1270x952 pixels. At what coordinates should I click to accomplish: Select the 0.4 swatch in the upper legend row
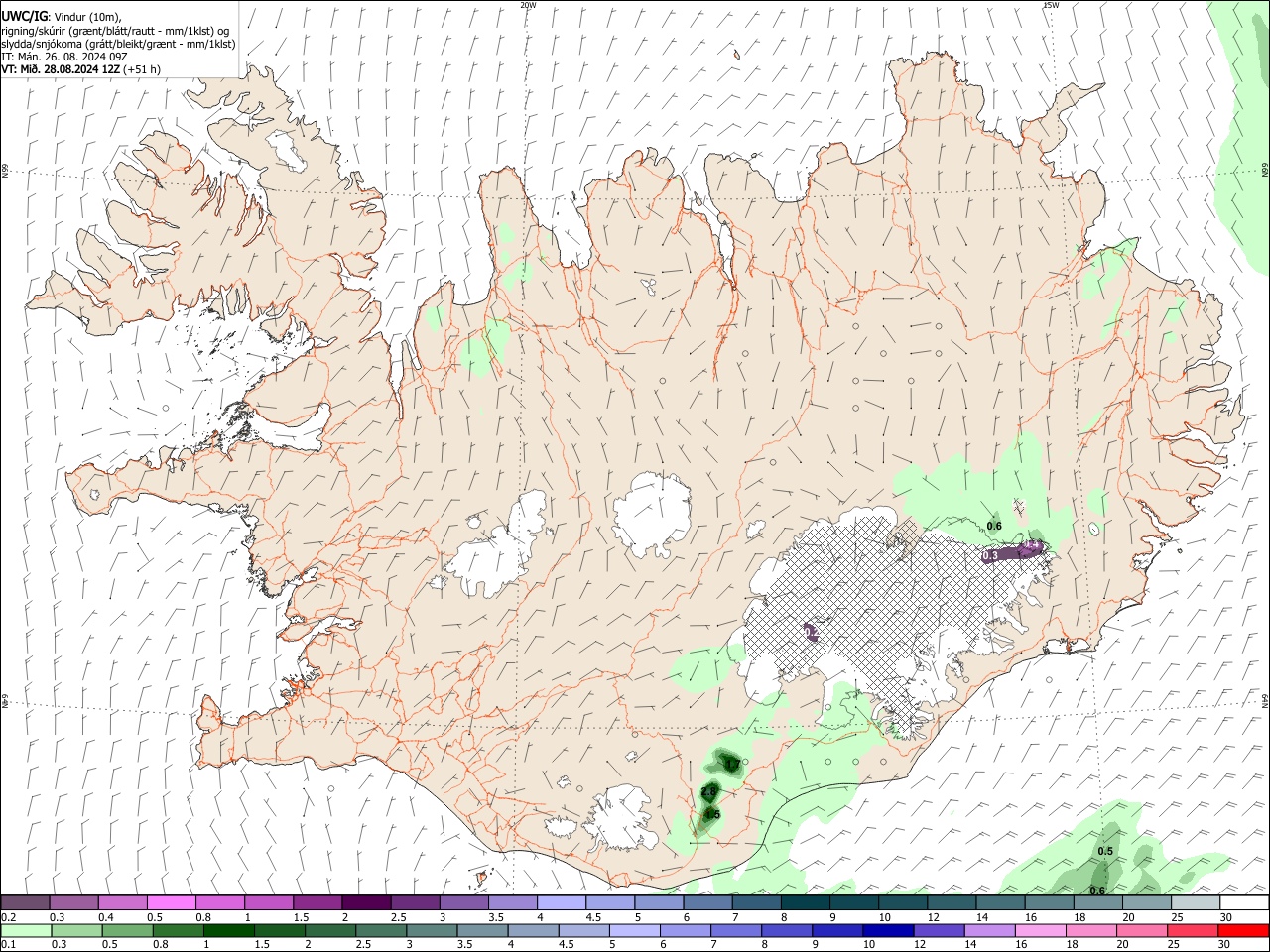click(x=122, y=902)
